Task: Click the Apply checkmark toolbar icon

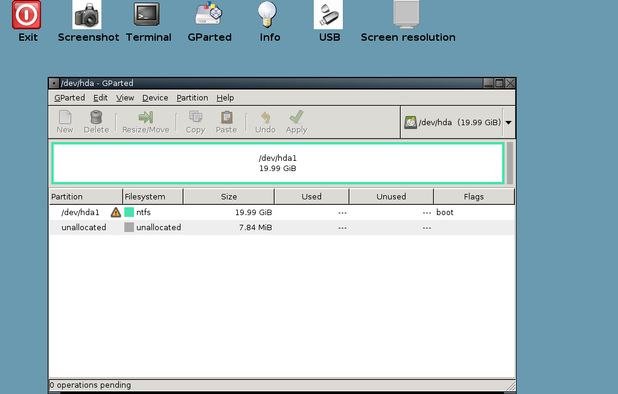Action: pos(296,117)
